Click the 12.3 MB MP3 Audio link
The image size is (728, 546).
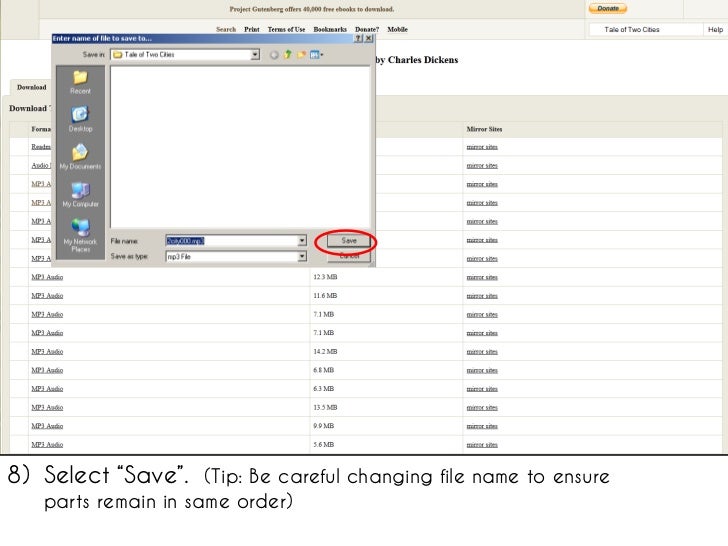[x=47, y=277]
